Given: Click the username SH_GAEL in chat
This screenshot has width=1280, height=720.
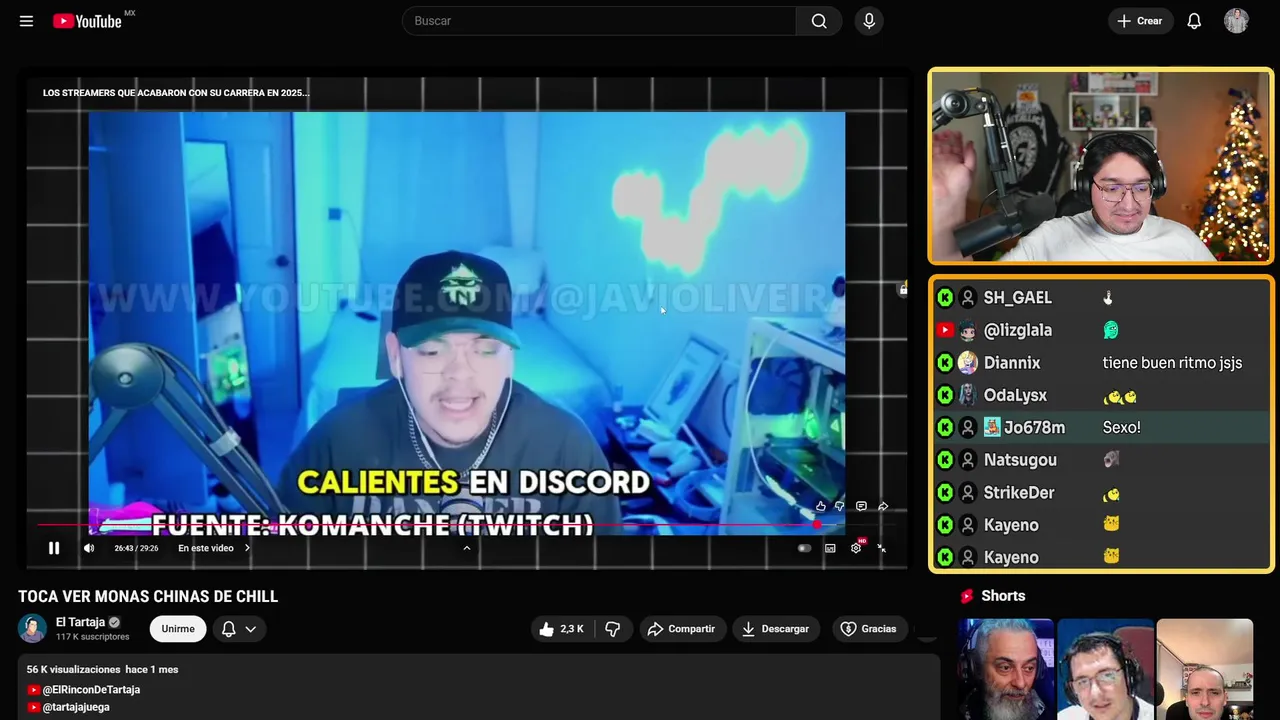Looking at the screenshot, I should [1017, 298].
